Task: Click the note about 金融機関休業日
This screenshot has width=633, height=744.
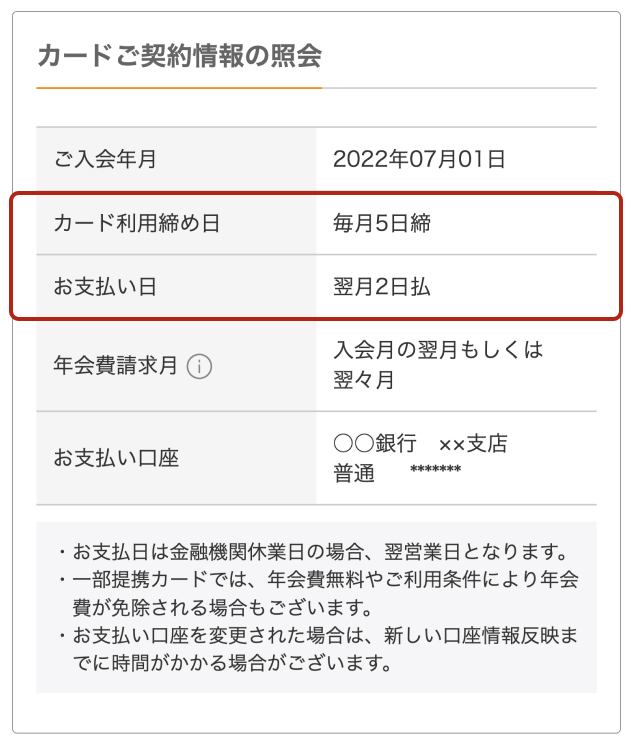Action: pos(320,551)
